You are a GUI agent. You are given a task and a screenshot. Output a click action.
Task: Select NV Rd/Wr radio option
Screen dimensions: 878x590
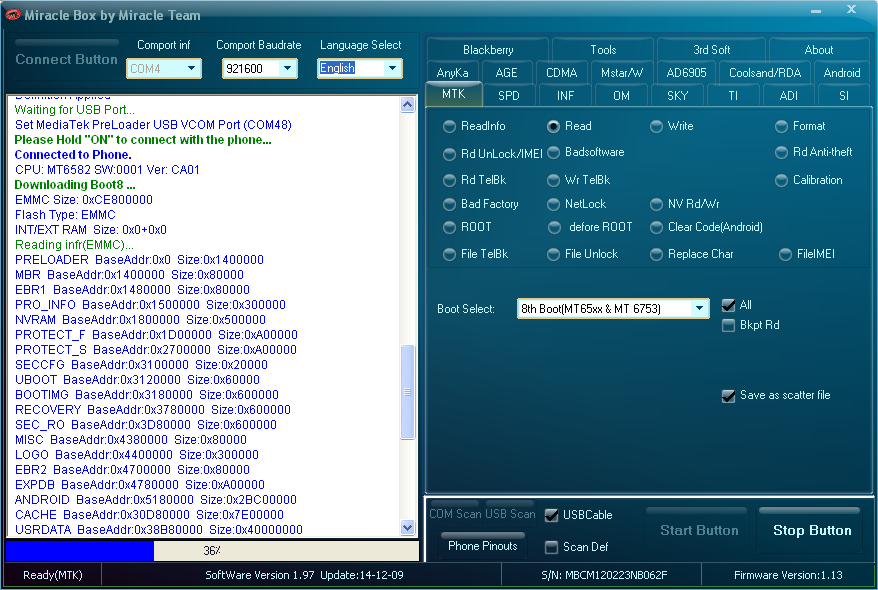tap(656, 204)
